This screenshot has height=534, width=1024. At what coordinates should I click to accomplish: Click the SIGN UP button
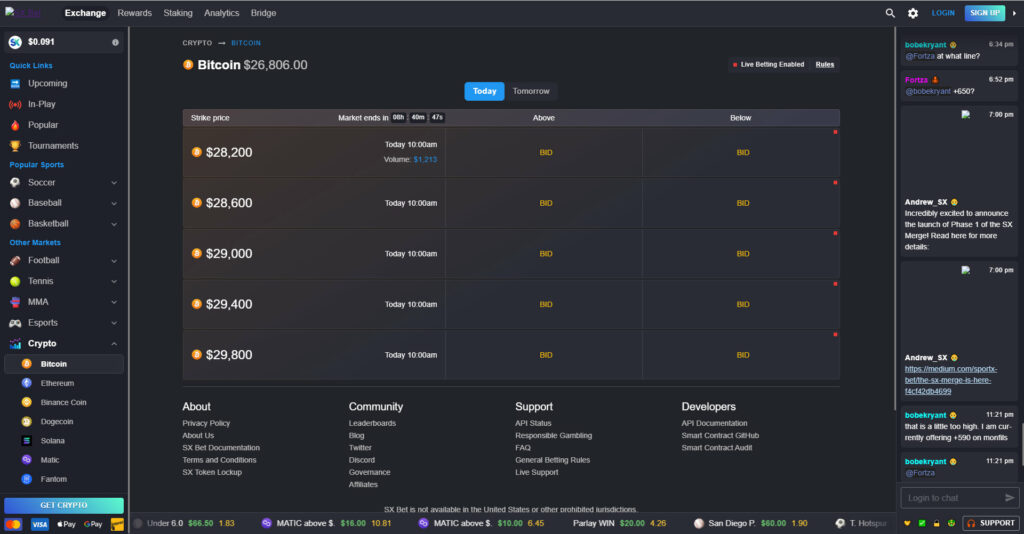click(x=985, y=13)
